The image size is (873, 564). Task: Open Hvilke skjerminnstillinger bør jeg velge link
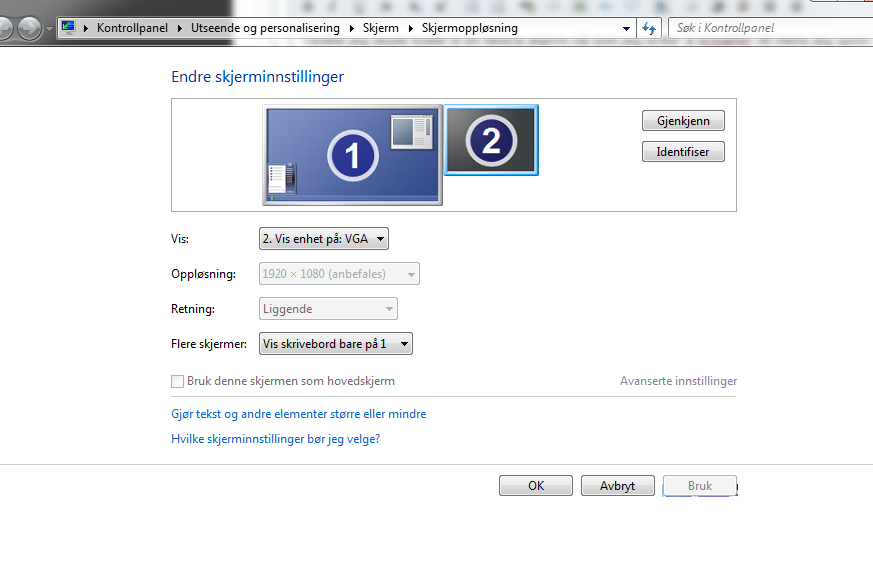(x=276, y=439)
